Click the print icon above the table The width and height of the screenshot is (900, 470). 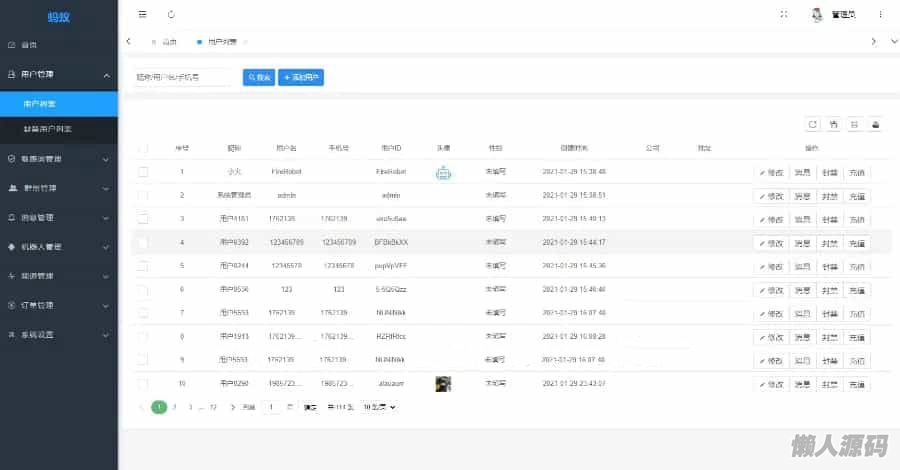coord(876,124)
